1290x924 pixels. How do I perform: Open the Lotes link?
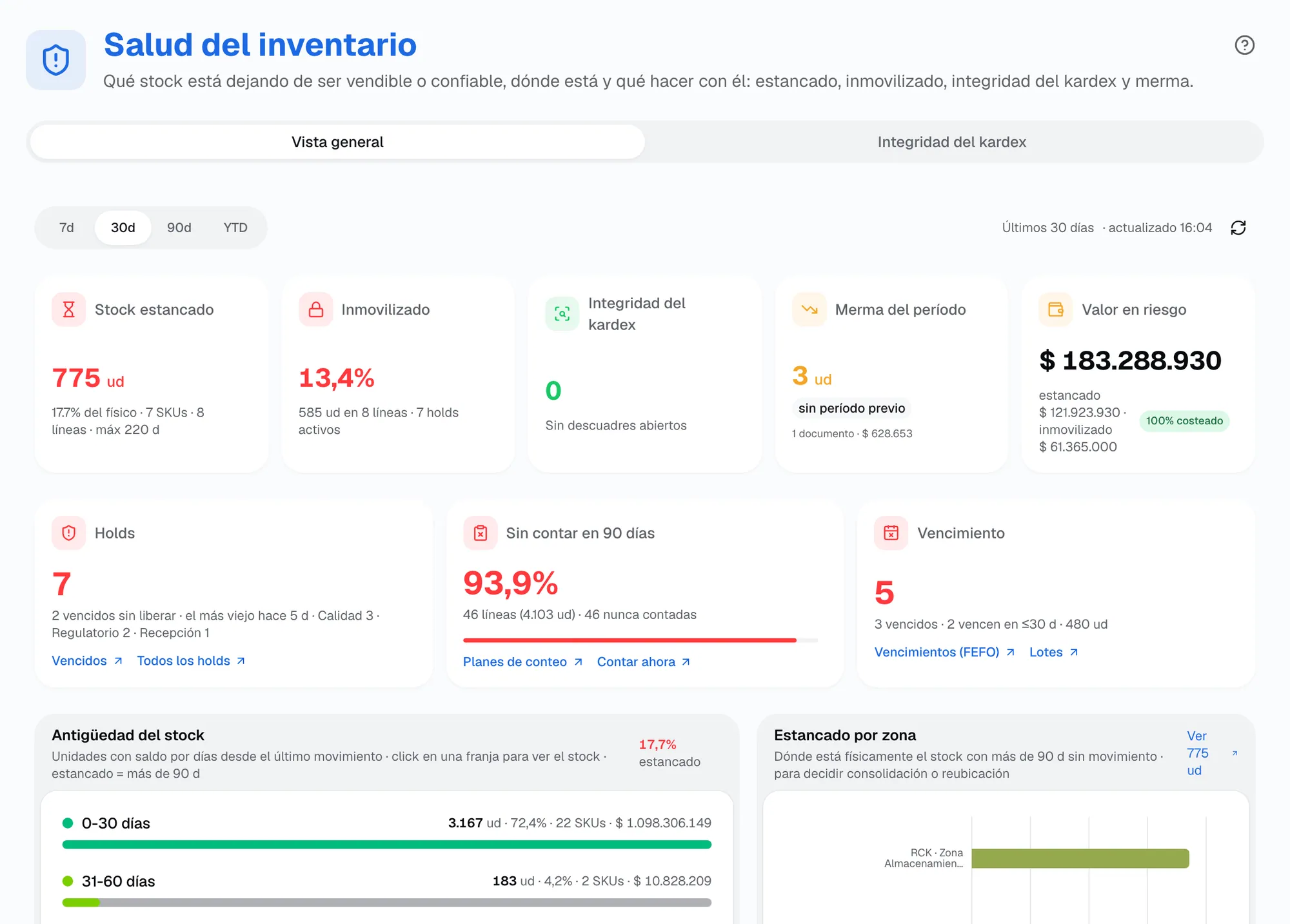click(1054, 653)
